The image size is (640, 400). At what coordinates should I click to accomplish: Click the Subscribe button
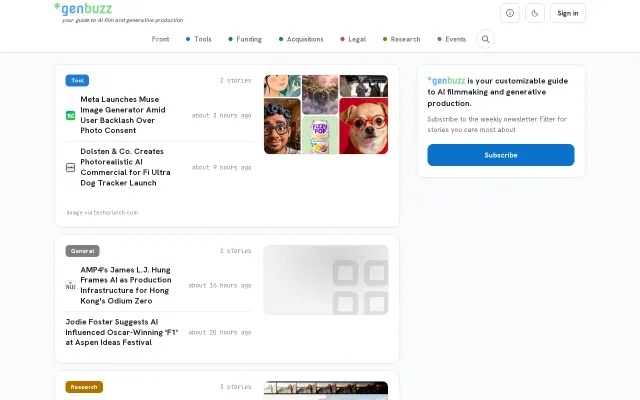(x=501, y=155)
